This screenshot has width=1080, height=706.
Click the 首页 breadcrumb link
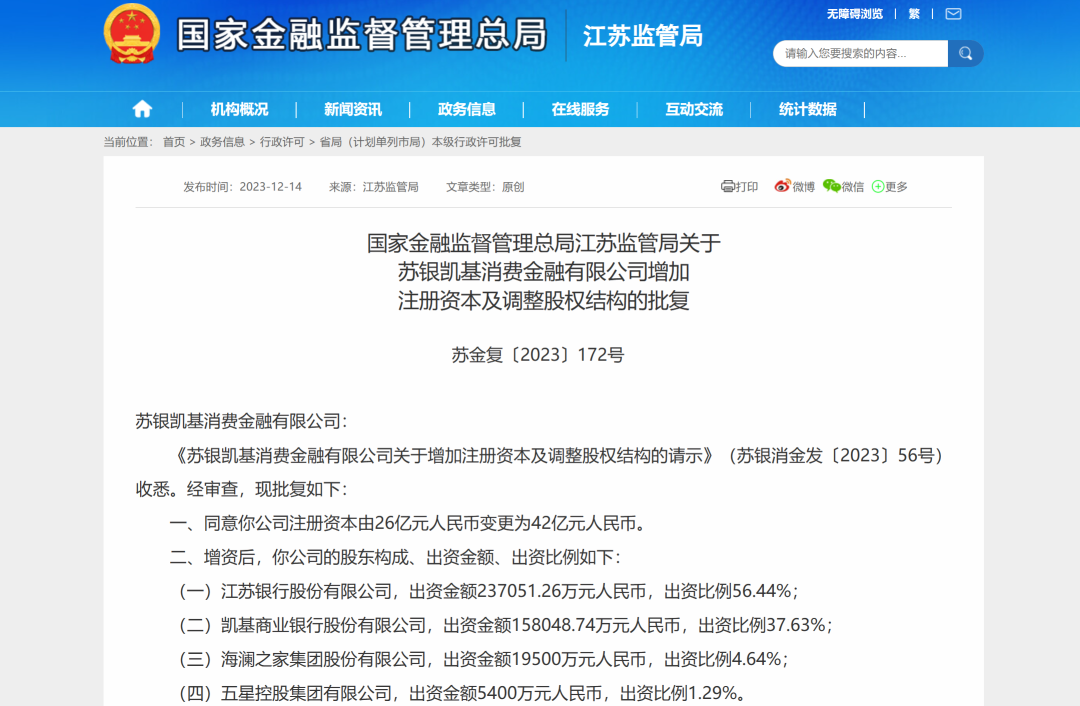point(174,142)
